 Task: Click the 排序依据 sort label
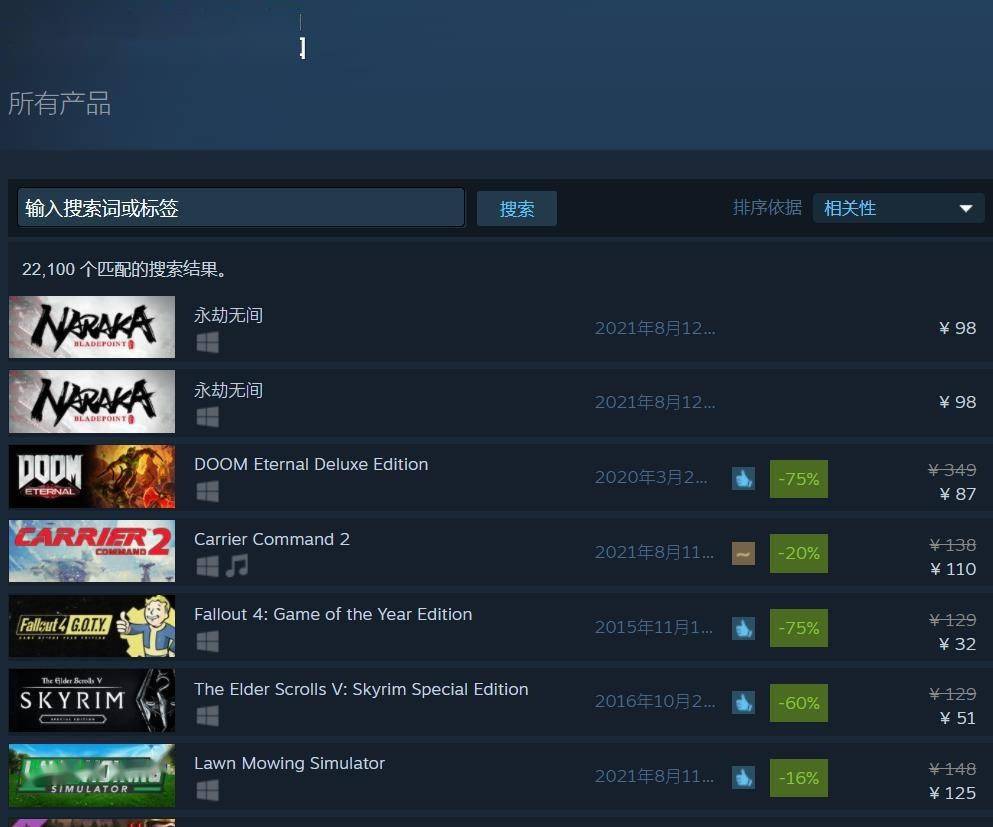click(x=767, y=208)
